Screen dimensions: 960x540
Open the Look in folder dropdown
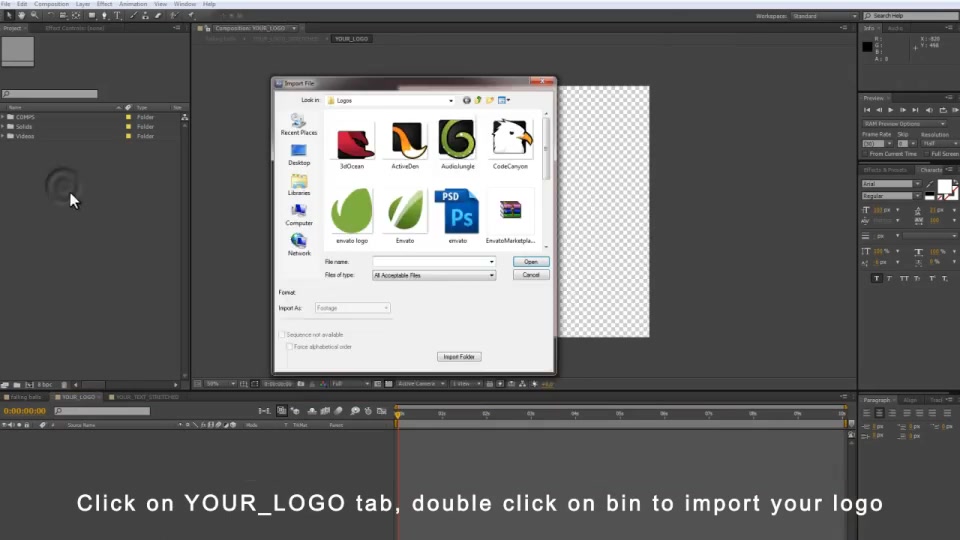(x=451, y=100)
